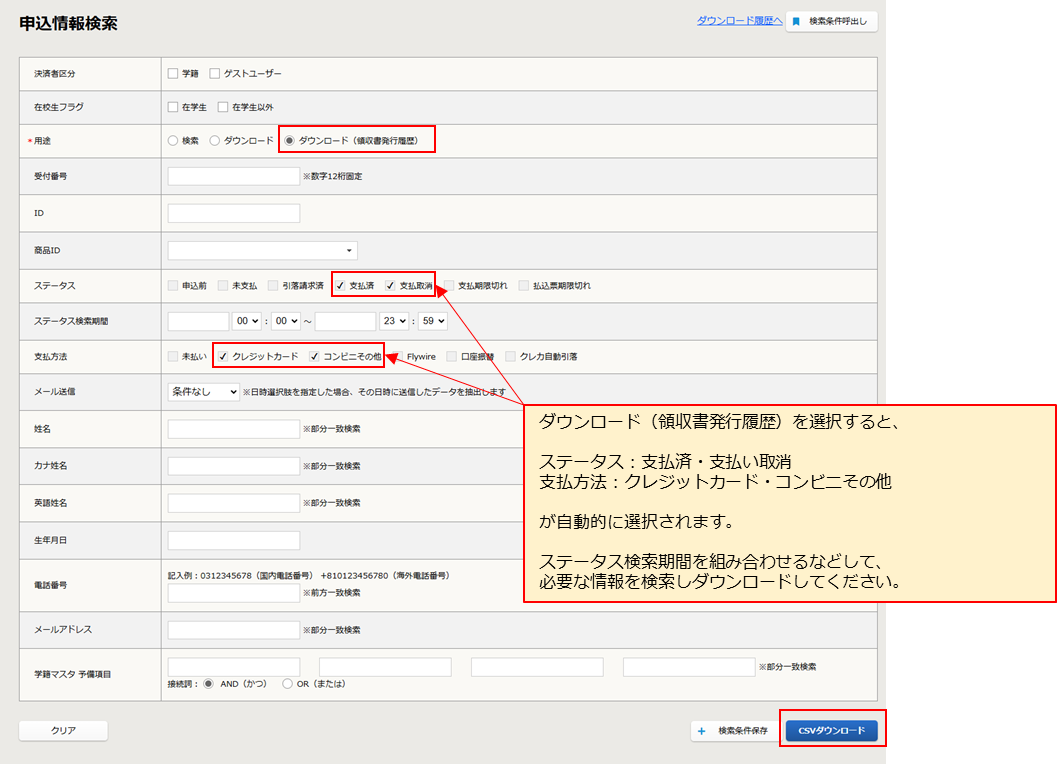This screenshot has height=764, width=1057.
Task: Choose ダウンロード（領収書発行履歴） radio option
Action: tap(290, 141)
